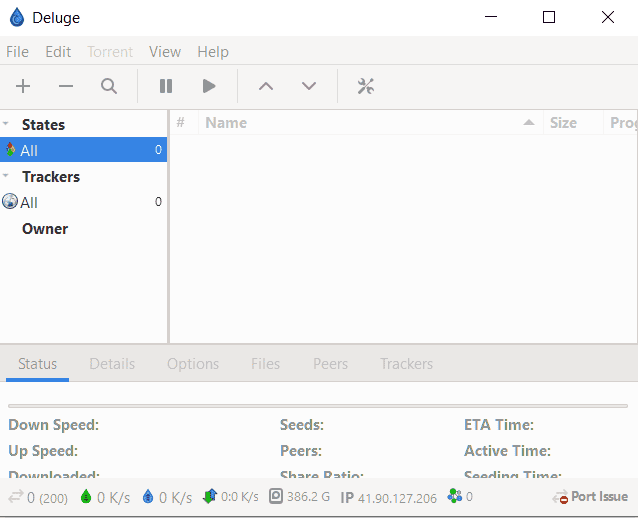The width and height of the screenshot is (638, 518).
Task: Click connections status showing 0 (200)
Action: click(38, 497)
